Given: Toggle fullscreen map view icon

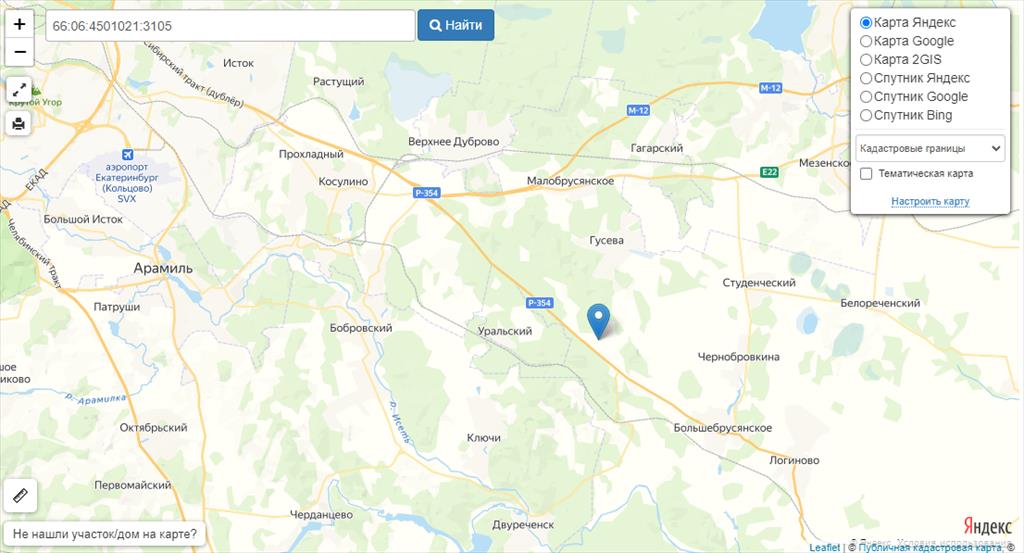Looking at the screenshot, I should (x=20, y=89).
